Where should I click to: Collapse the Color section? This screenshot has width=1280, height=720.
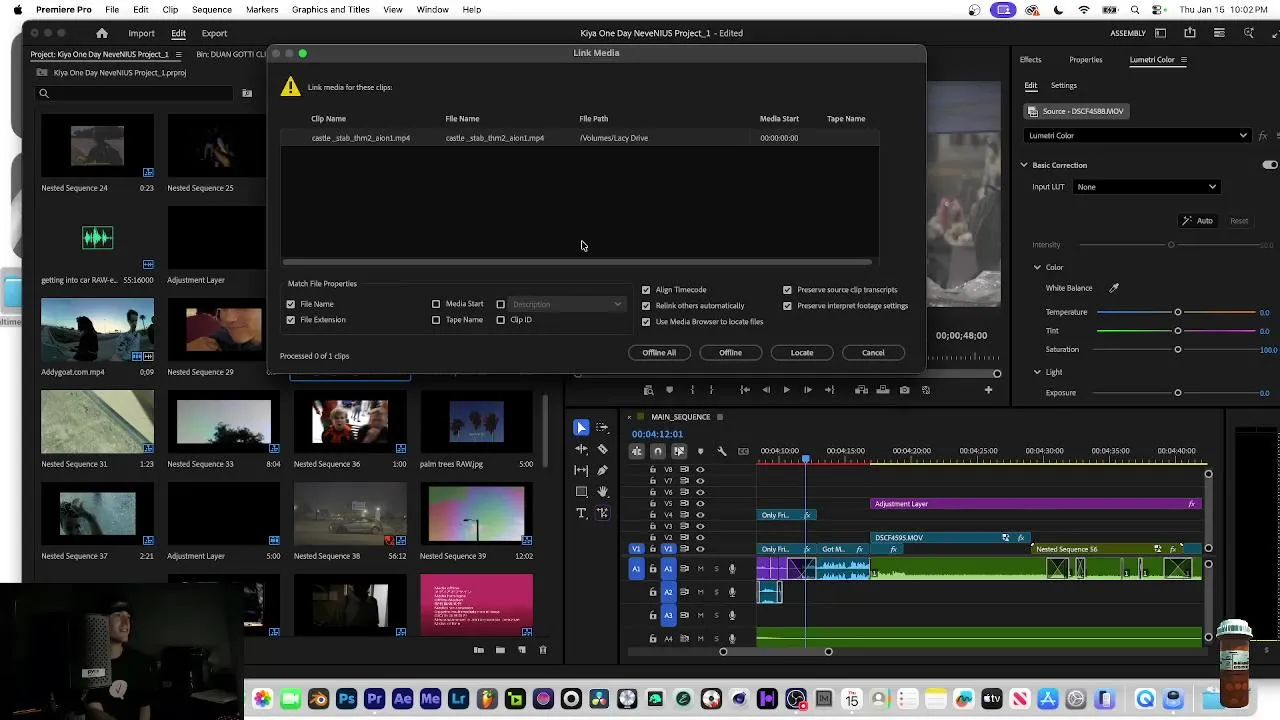click(1037, 267)
